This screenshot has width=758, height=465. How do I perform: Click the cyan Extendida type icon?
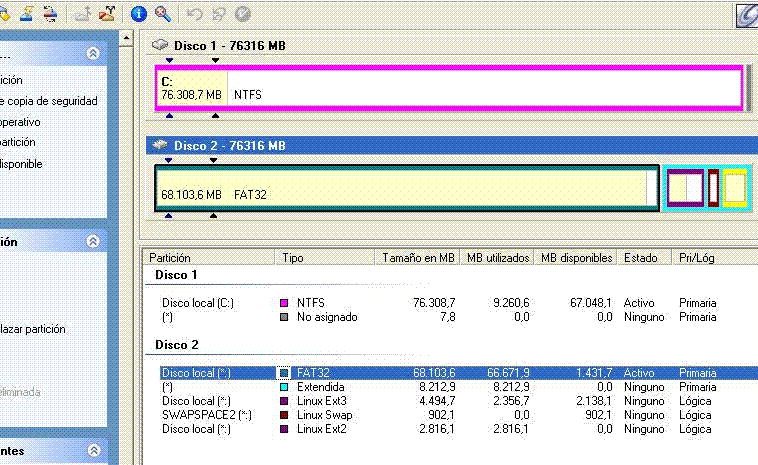point(285,386)
